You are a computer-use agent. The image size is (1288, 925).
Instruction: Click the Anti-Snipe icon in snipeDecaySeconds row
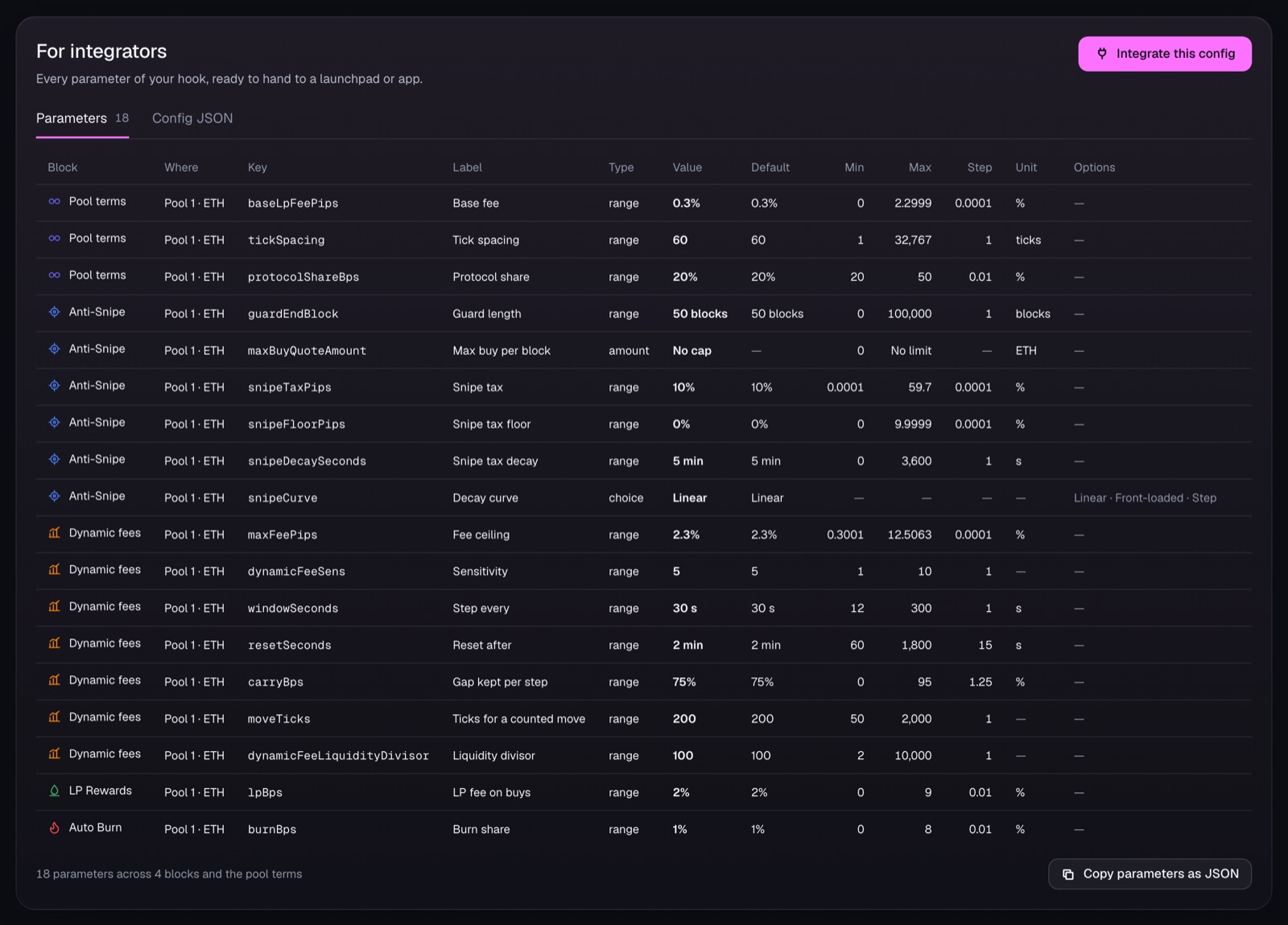pos(54,459)
